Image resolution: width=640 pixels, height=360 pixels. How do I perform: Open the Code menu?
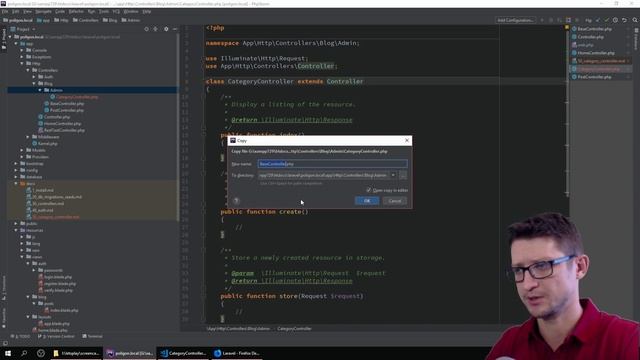(x=60, y=11)
